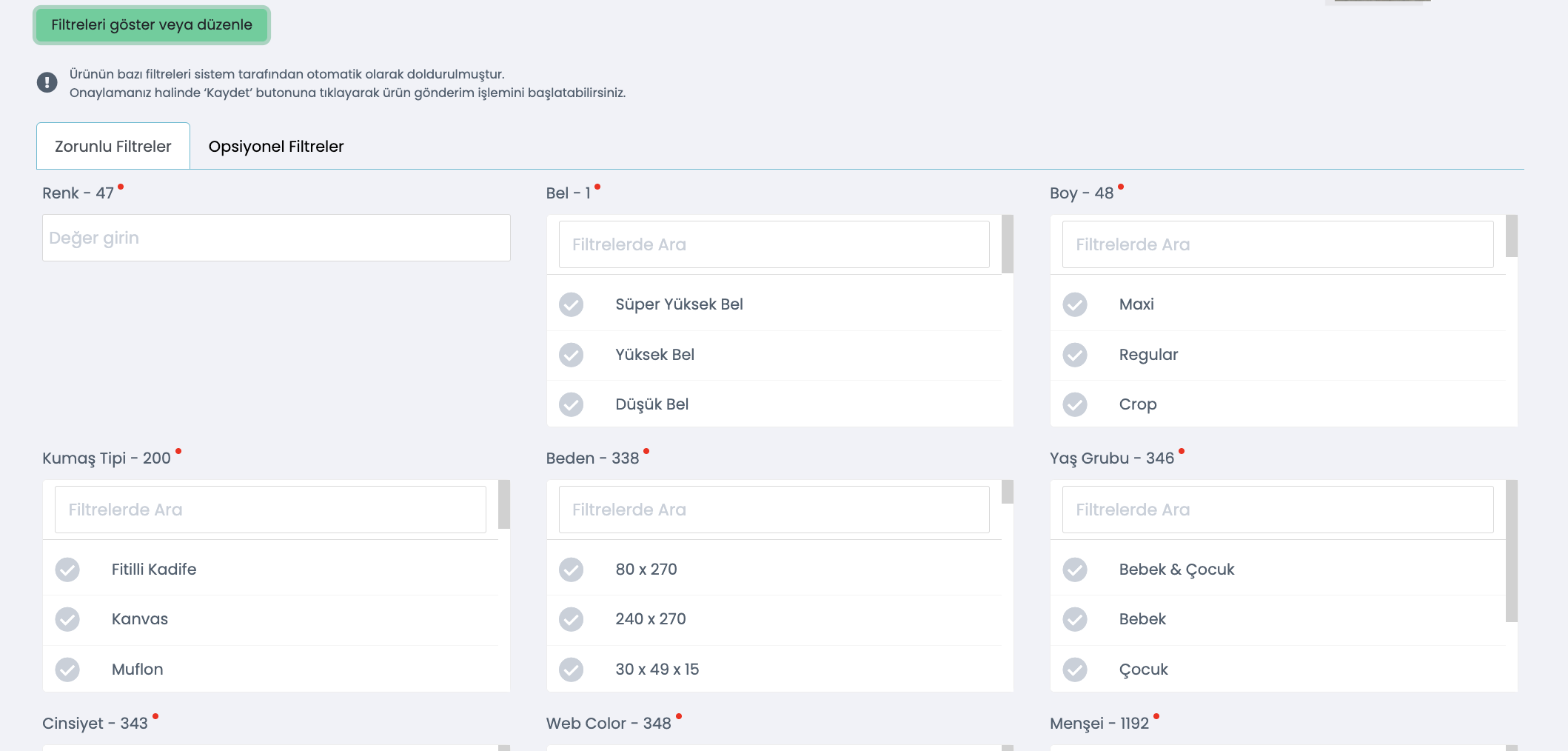Click the Bel filter search box
Image resolution: width=1568 pixels, height=751 pixels.
point(774,244)
